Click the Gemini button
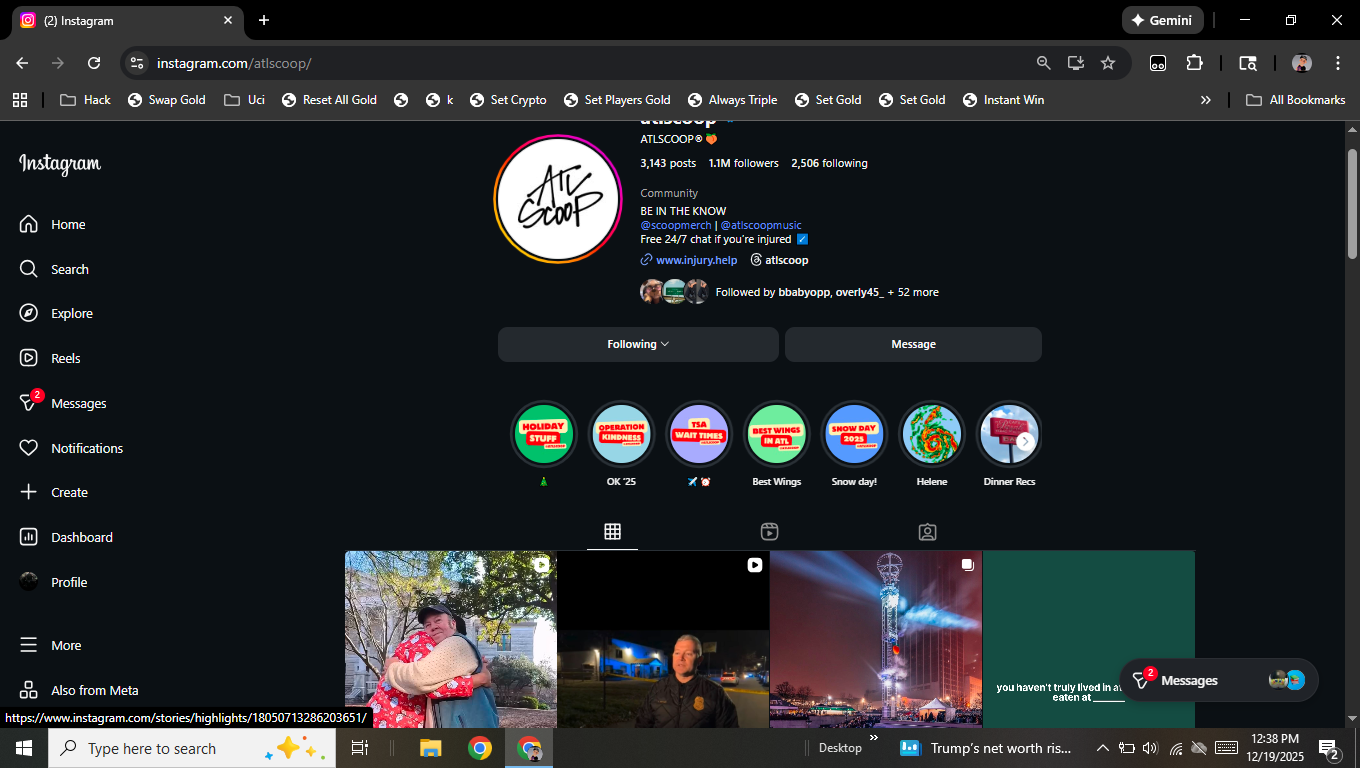Image resolution: width=1360 pixels, height=768 pixels. click(1162, 20)
